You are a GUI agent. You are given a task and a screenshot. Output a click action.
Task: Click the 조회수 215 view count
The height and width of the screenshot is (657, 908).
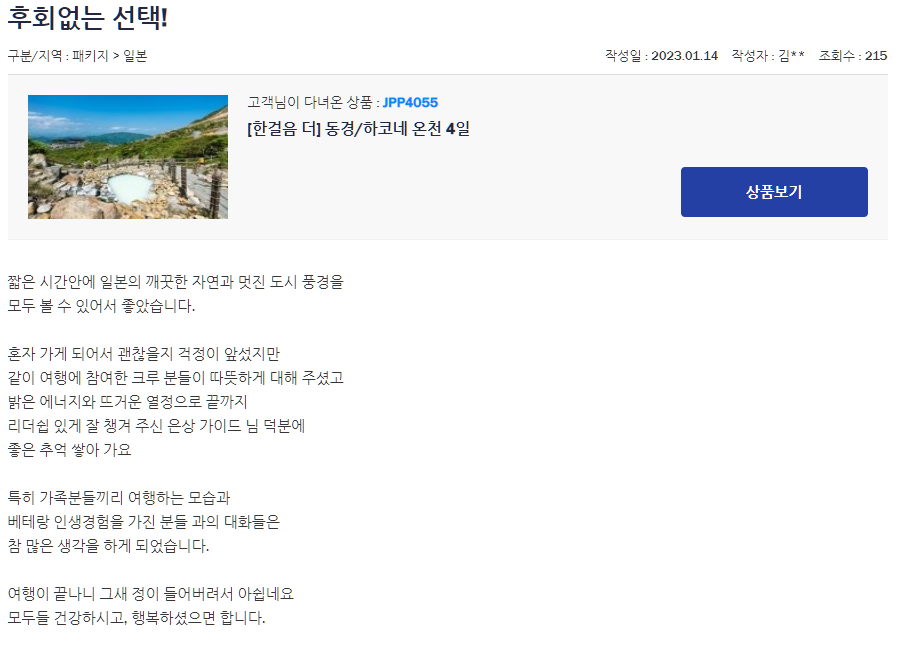click(852, 56)
